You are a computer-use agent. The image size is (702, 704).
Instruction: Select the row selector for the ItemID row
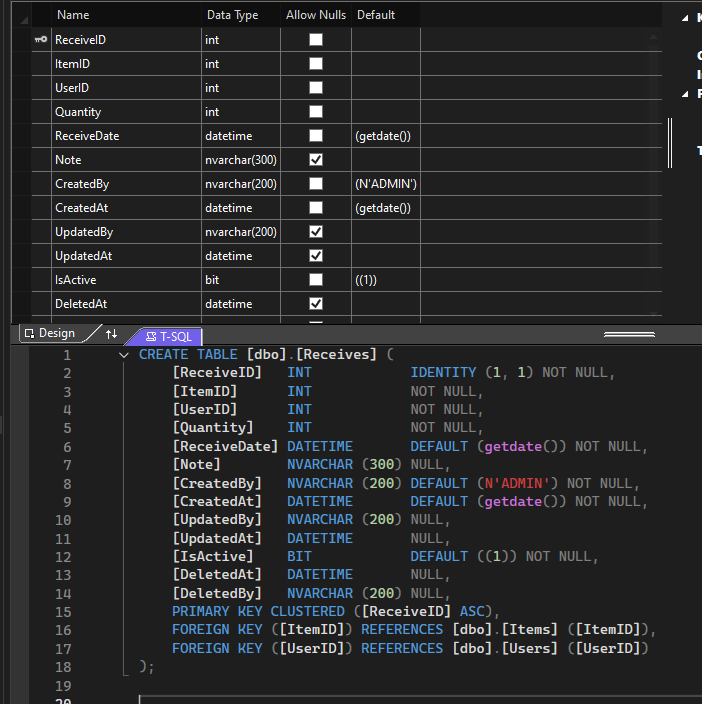[40, 64]
